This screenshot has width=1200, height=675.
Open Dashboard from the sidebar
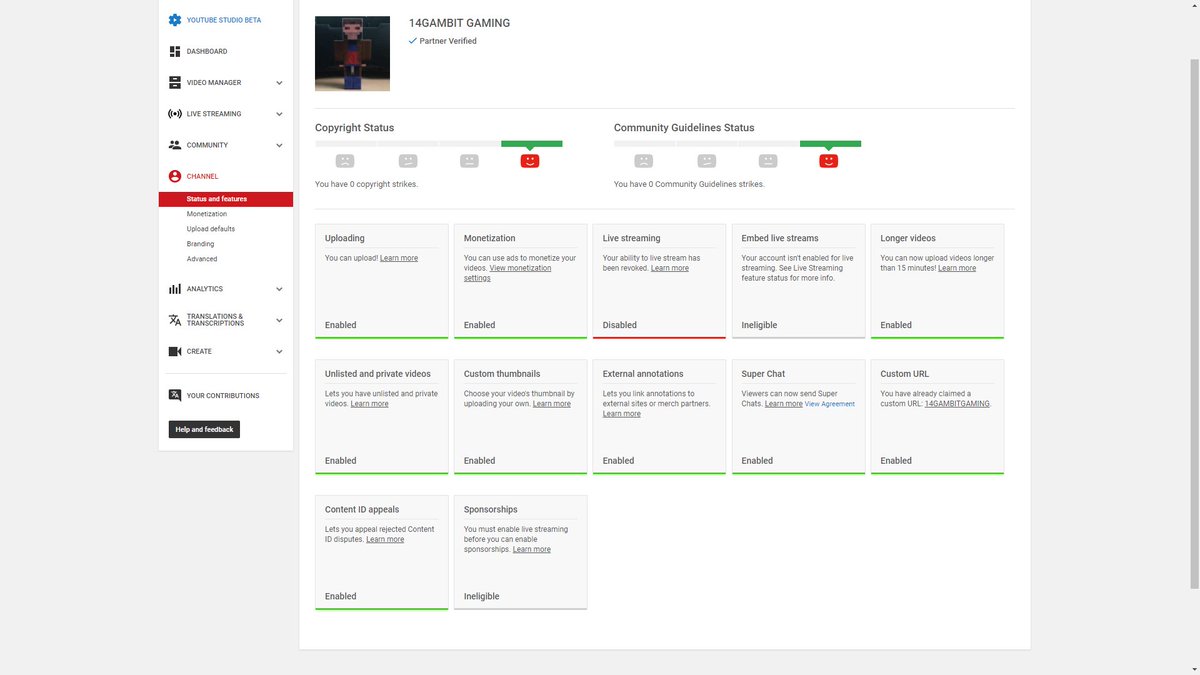pyautogui.click(x=207, y=51)
